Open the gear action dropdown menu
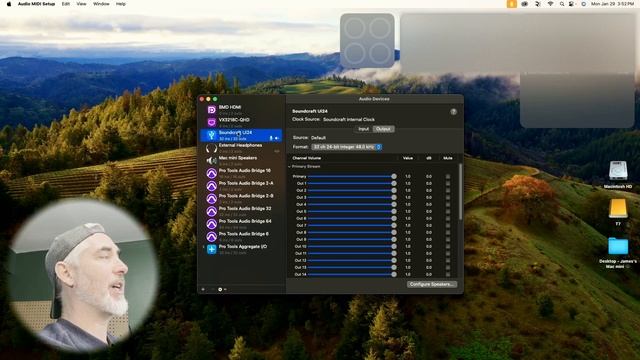 click(222, 289)
